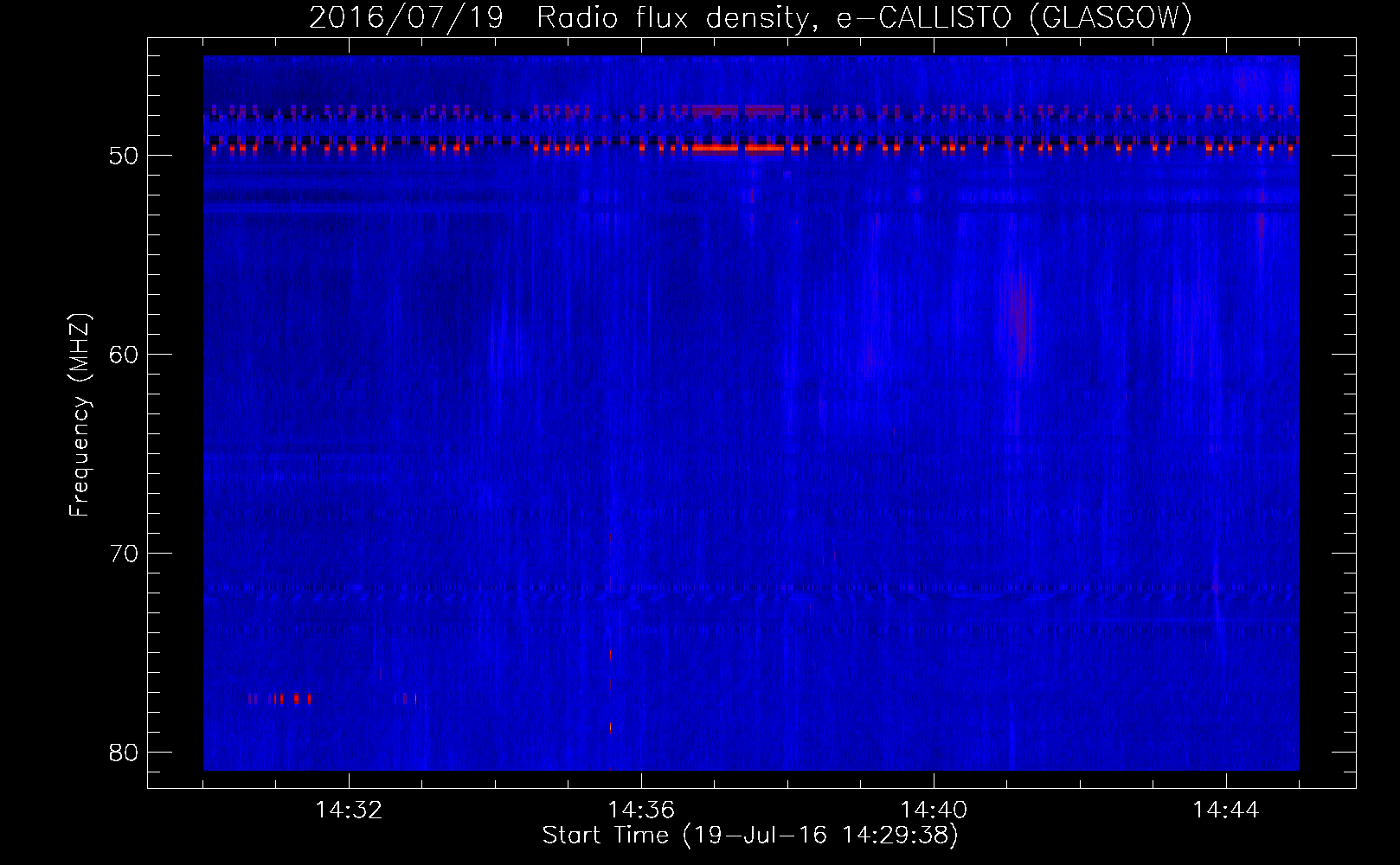Click the 'Start Time (19-Jul-16 14:29:38)' label
1400x865 pixels.
point(750,836)
